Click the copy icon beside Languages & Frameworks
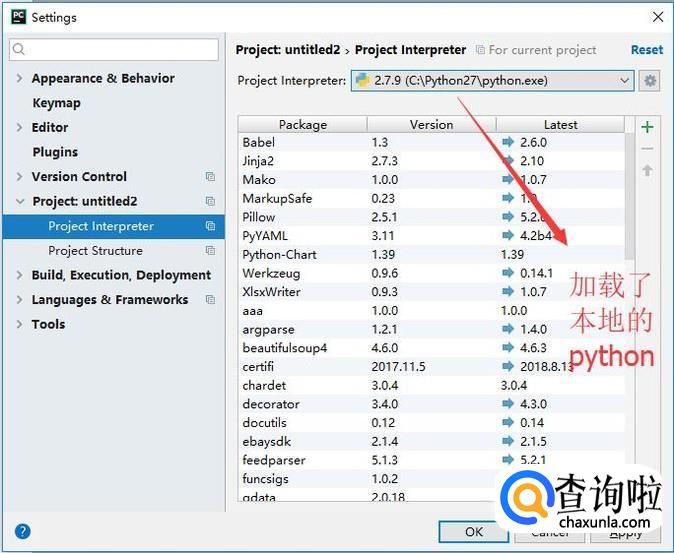Screen dimensions: 674x553 tap(210, 299)
